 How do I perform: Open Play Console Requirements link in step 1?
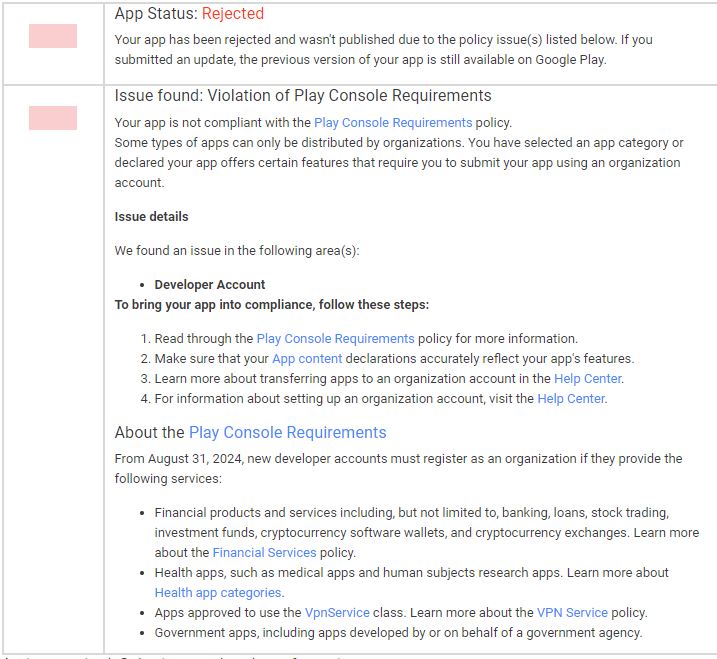(x=335, y=338)
